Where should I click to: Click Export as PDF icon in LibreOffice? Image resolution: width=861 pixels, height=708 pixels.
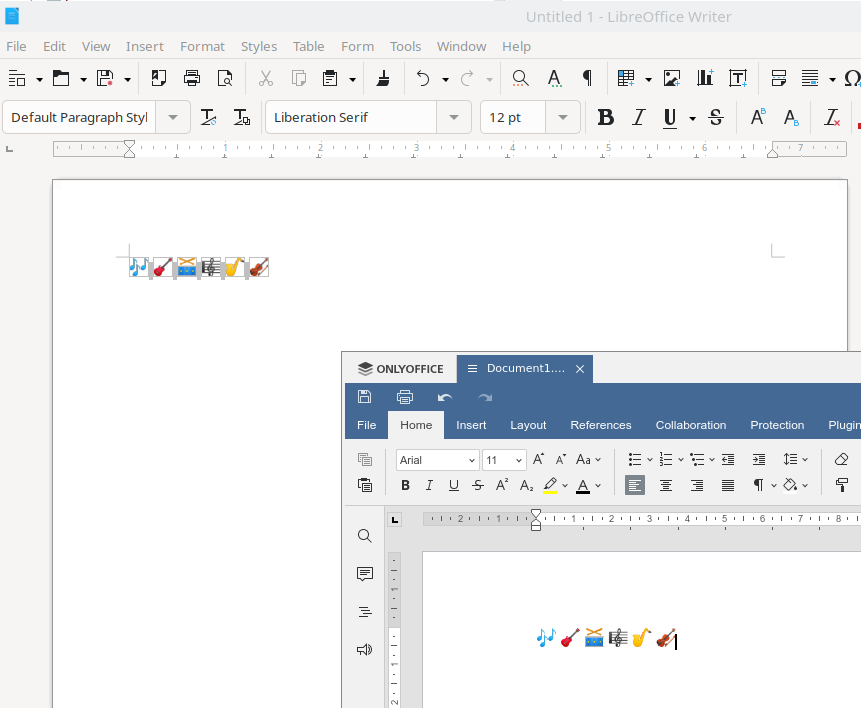click(x=159, y=79)
